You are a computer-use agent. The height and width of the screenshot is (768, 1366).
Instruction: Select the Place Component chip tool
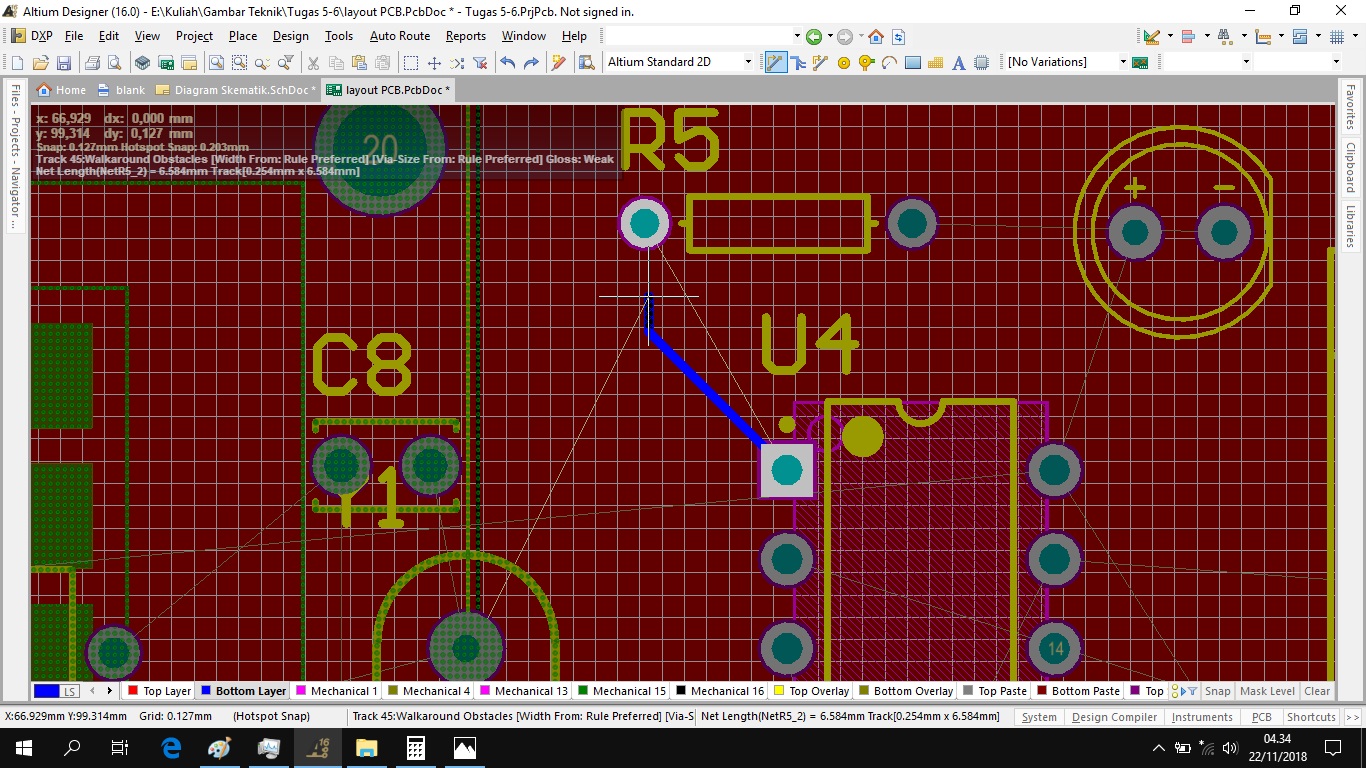982,63
